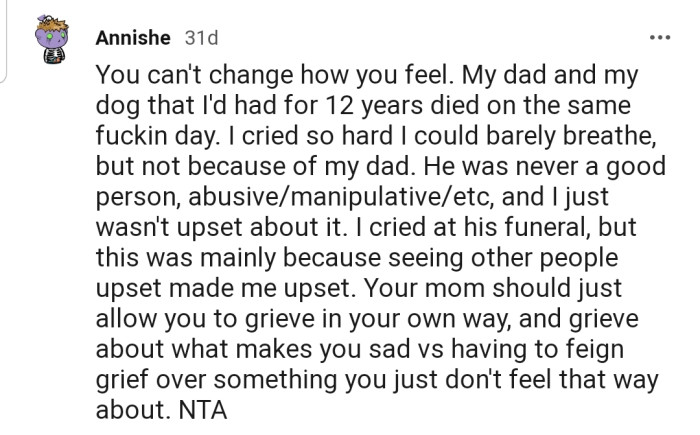Screen dimensions: 700x435
Task: Open the three-dot comment options menu
Action: click(x=659, y=38)
